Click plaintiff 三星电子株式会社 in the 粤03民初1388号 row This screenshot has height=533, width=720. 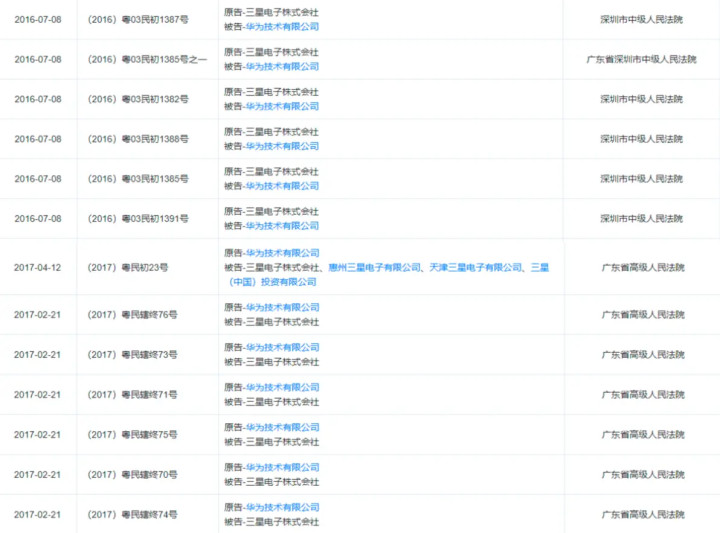click(x=282, y=132)
